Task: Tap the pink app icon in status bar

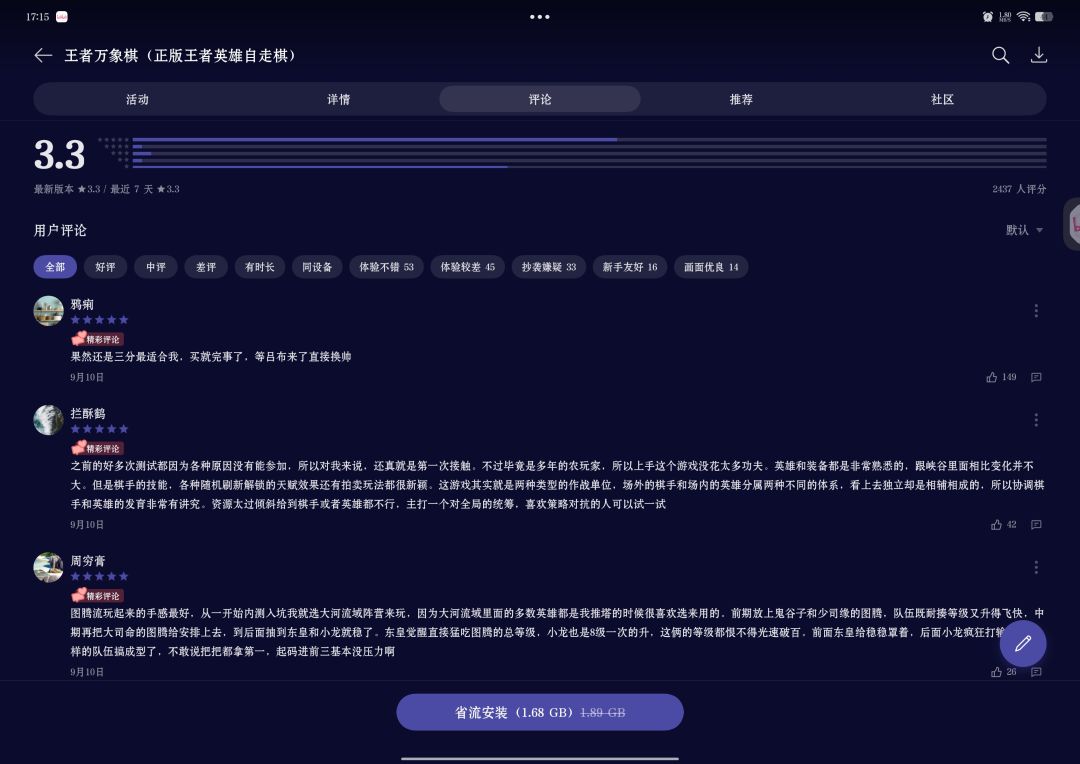Action: 62,17
